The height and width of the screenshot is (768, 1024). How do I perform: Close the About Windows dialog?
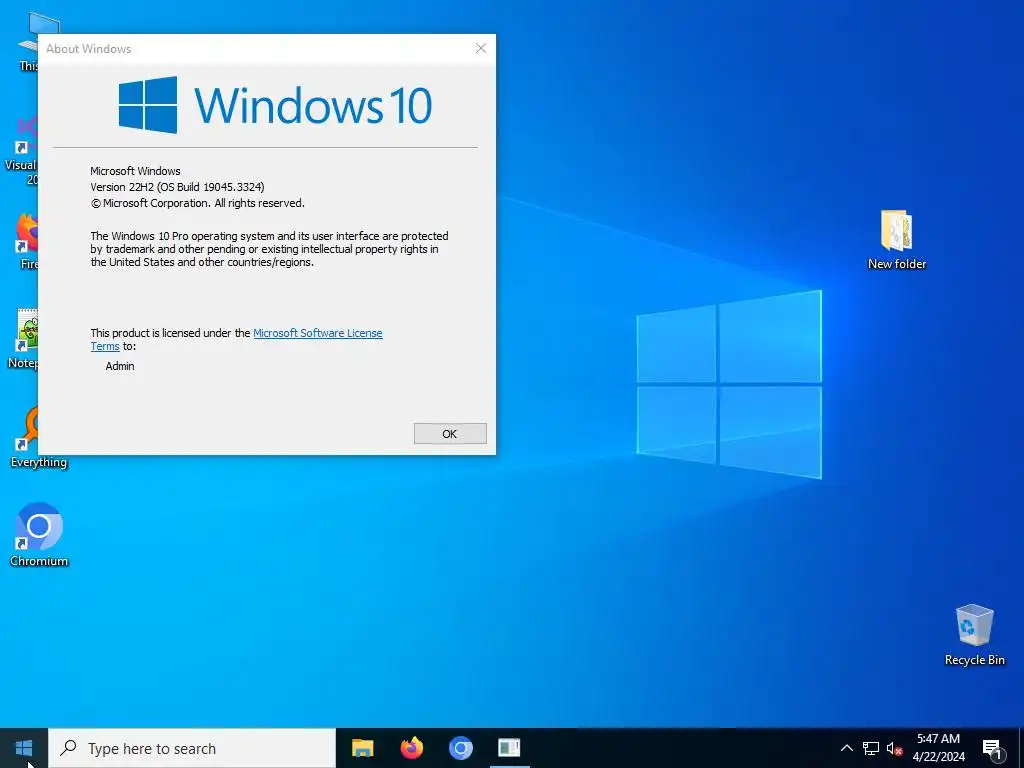(x=481, y=48)
